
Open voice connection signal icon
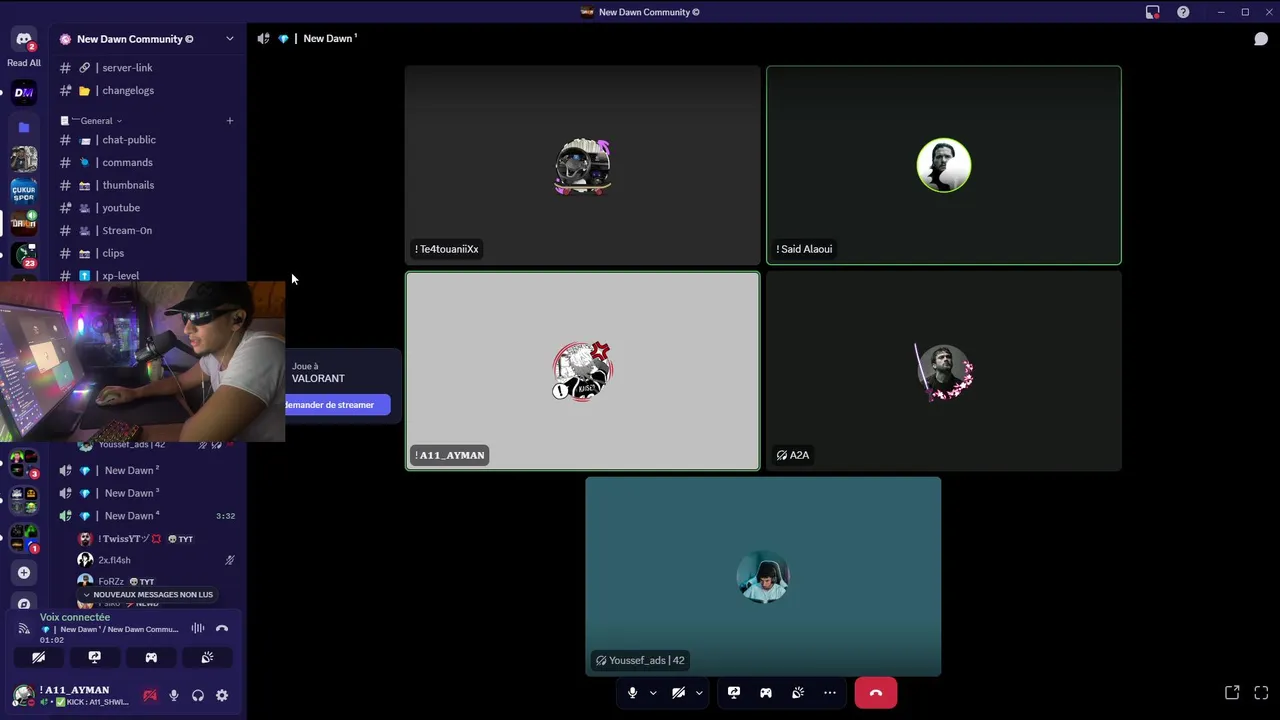point(24,629)
